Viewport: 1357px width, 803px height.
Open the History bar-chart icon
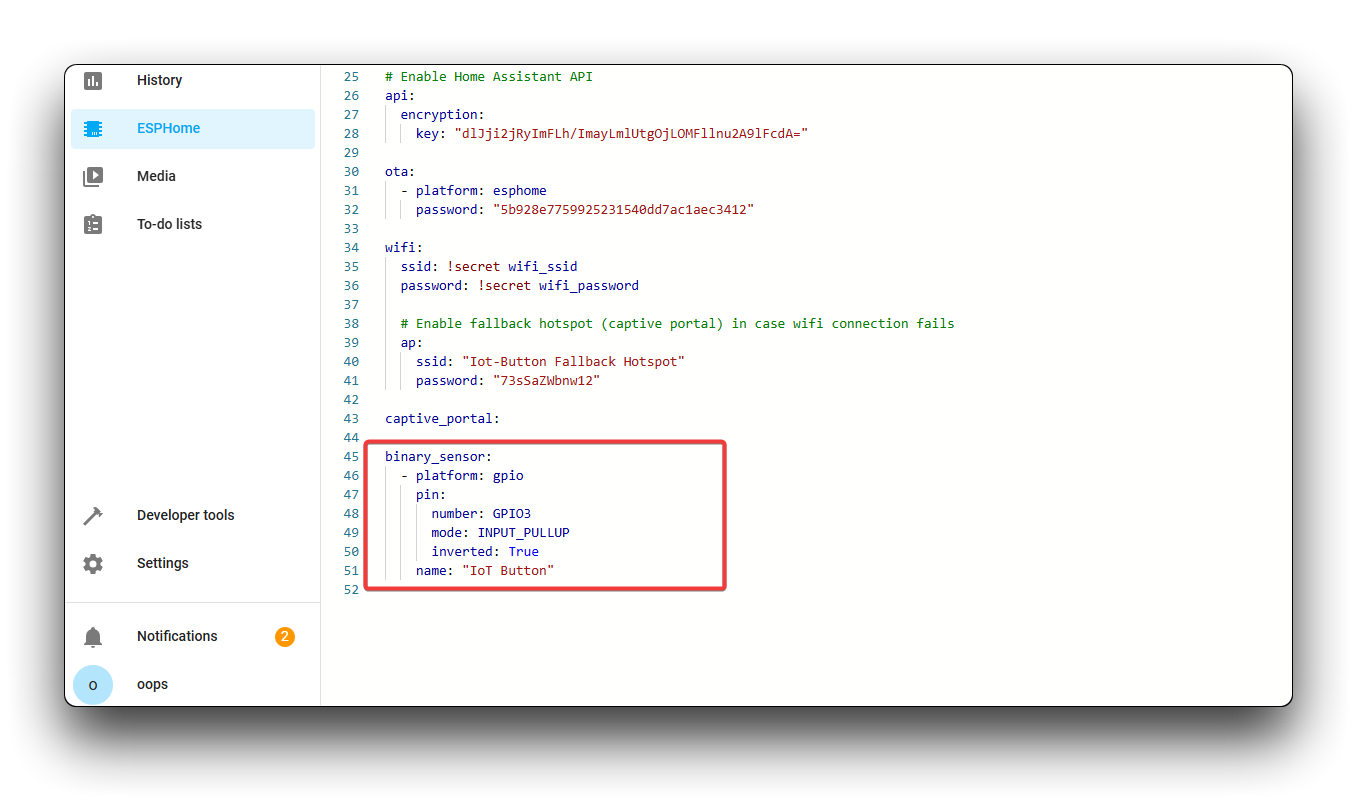click(x=93, y=81)
